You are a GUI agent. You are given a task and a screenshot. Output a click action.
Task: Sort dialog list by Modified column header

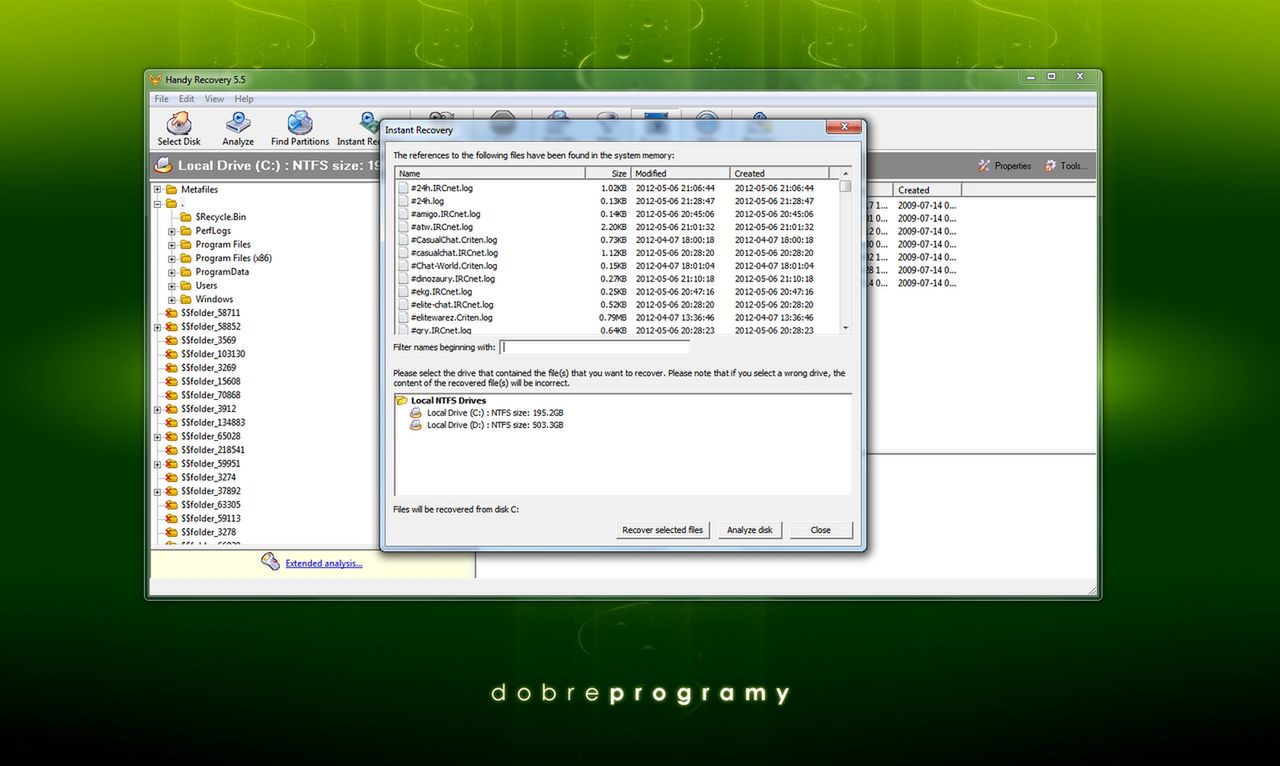tap(680, 173)
